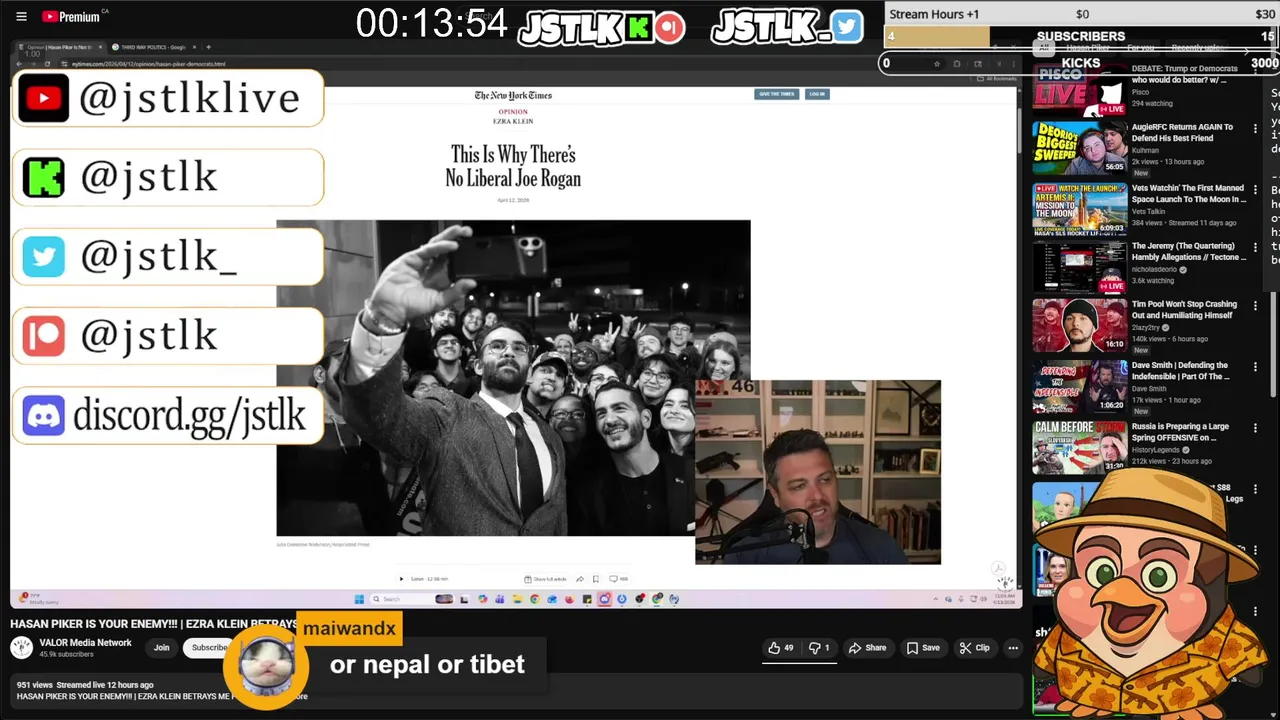
Task: Go to the YouTube Premium home logo
Action: (x=71, y=16)
